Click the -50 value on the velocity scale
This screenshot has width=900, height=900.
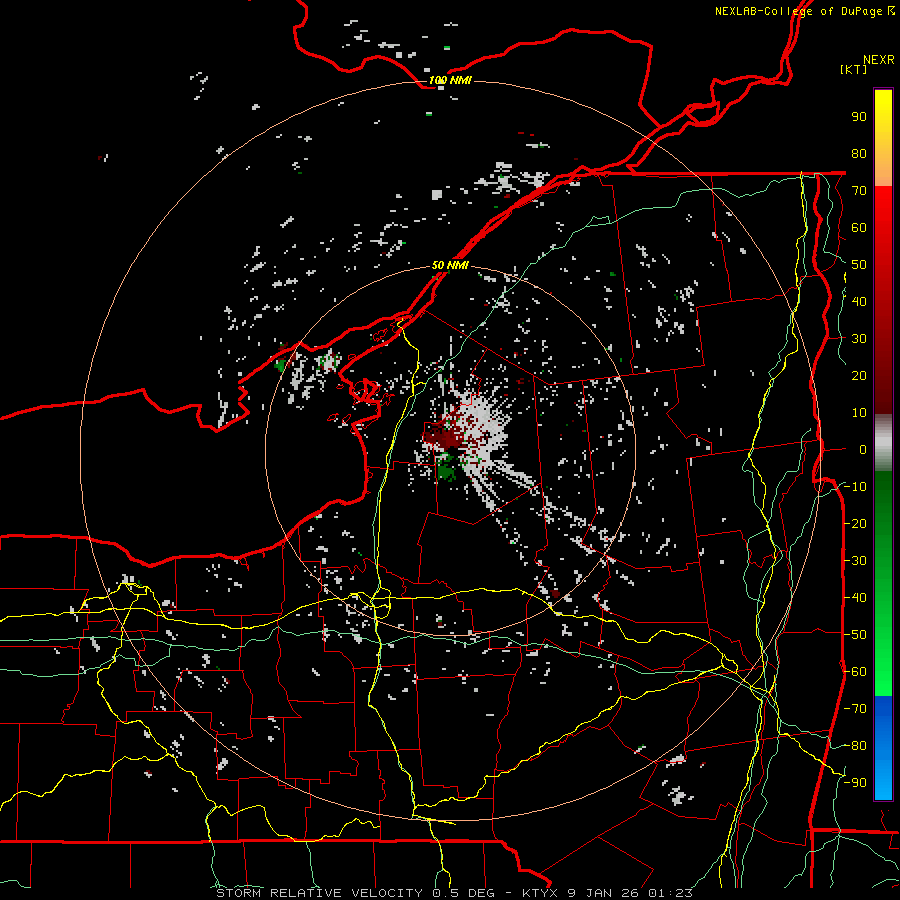pos(855,634)
